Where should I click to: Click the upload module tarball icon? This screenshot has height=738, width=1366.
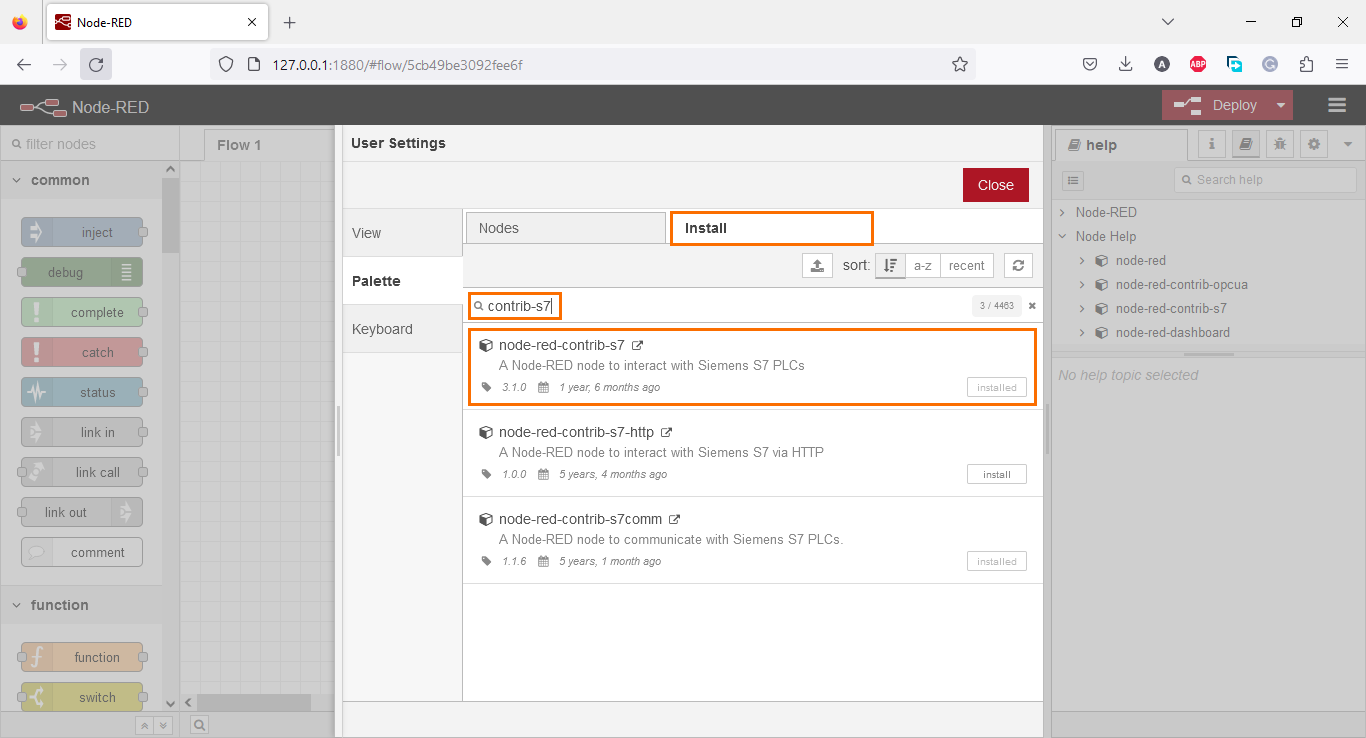tap(817, 265)
